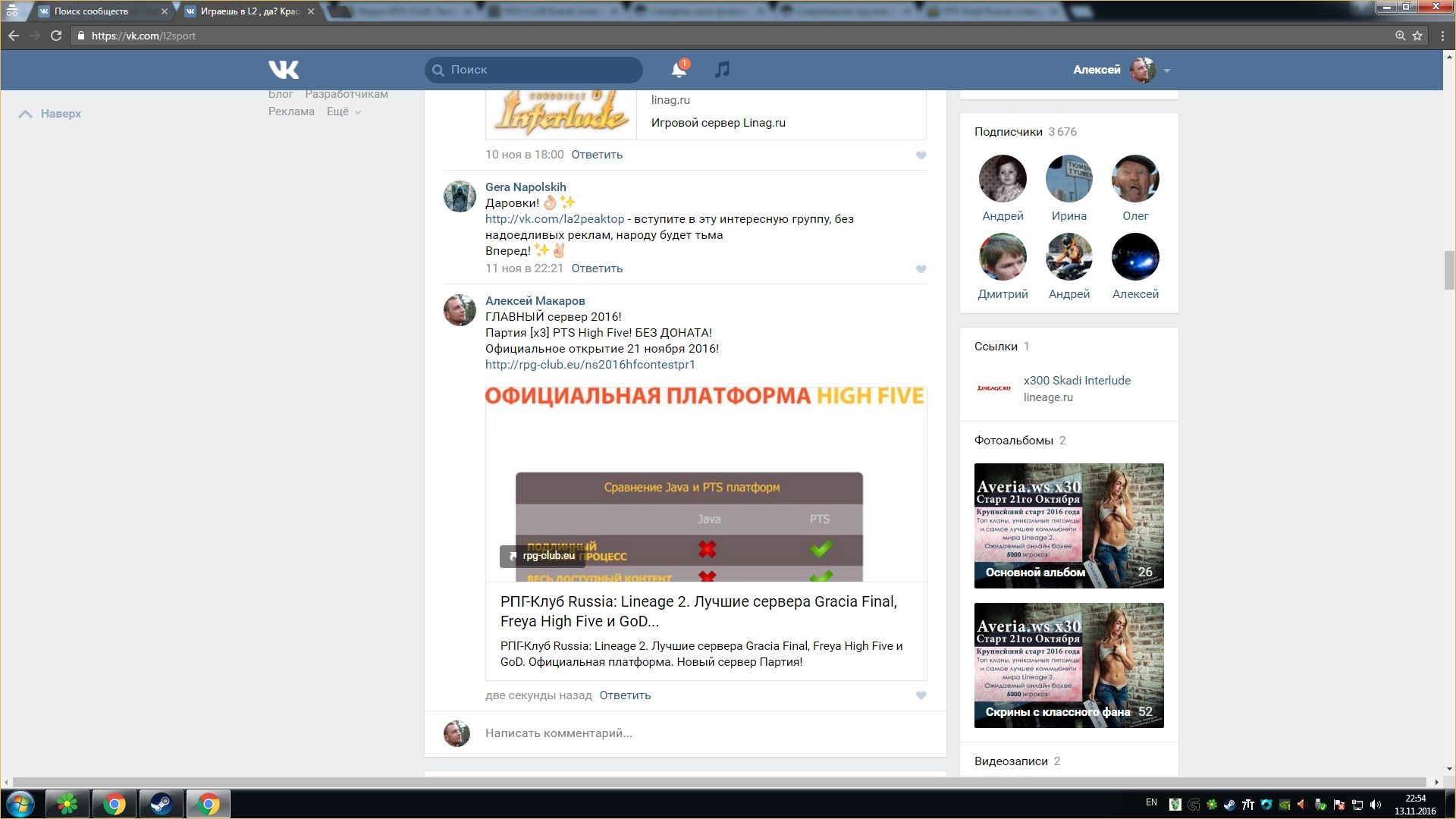Like Gera Napolskih's comment with heart
Image resolution: width=1456 pixels, height=819 pixels.
[921, 269]
